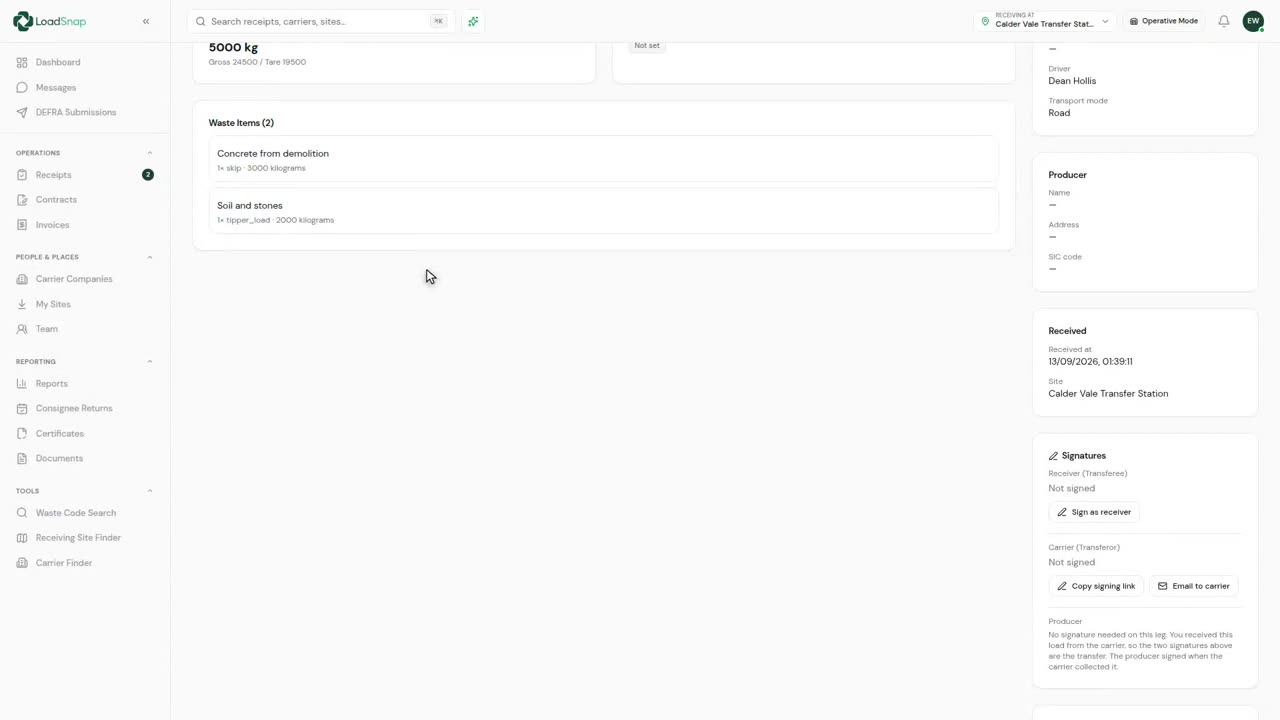Click the Messages speech bubble icon
The height and width of the screenshot is (720, 1280).
click(22, 87)
